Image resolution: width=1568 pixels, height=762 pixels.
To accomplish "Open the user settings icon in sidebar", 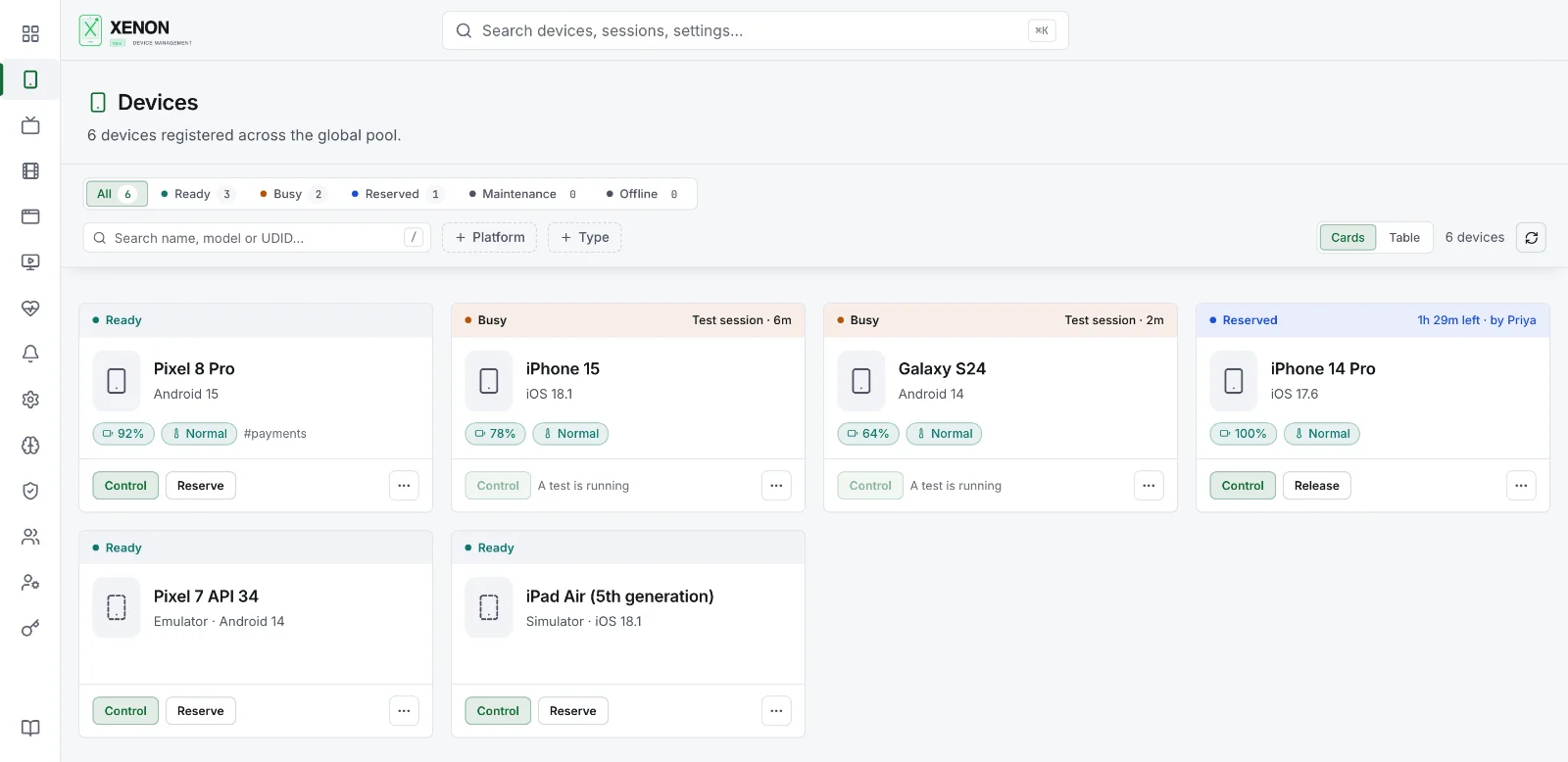I will (30, 583).
